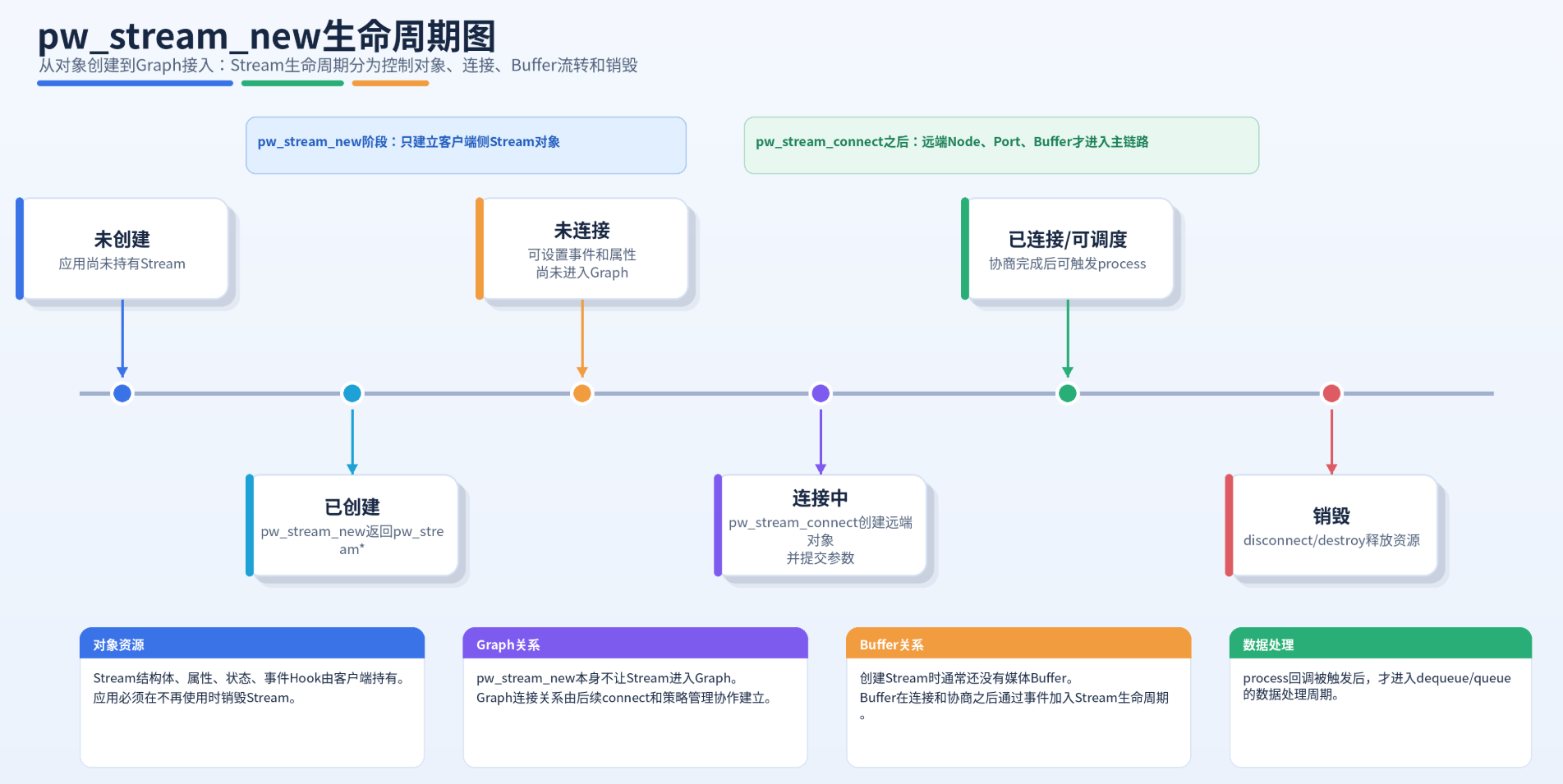Viewport: 1563px width, 784px height.
Task: Click text 协商完成后可触发process
Action: (1068, 264)
